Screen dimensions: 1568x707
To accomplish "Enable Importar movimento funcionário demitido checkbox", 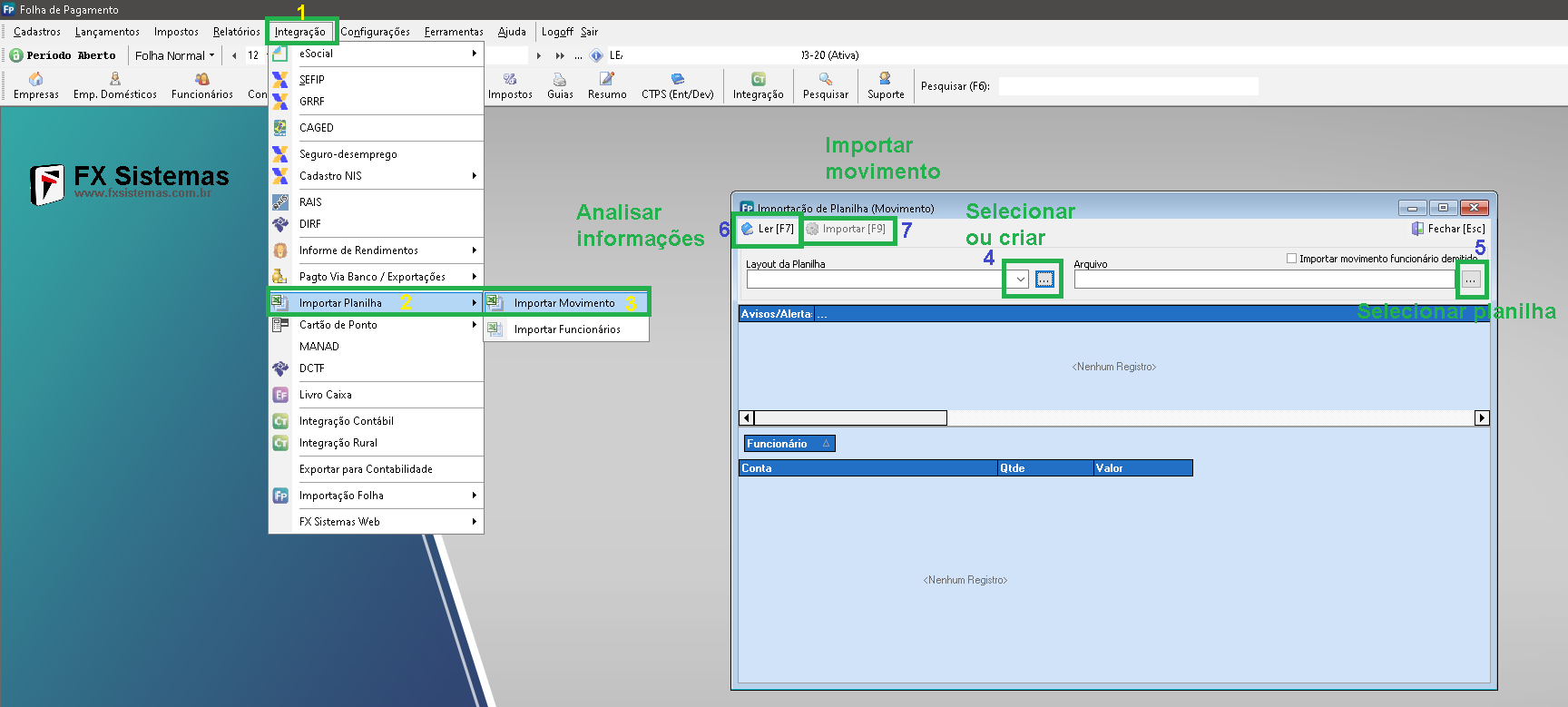I will [x=1291, y=259].
